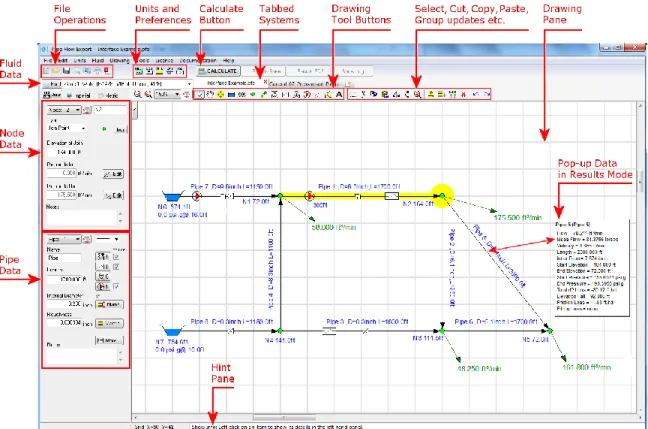Click the horizontal scrollbar of drawing pane

[x=284, y=417]
